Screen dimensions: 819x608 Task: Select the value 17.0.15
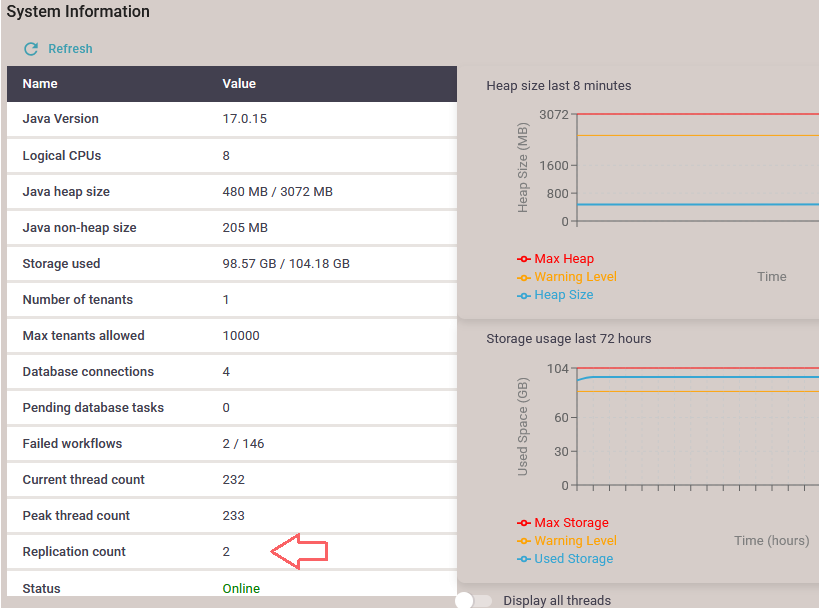244,119
